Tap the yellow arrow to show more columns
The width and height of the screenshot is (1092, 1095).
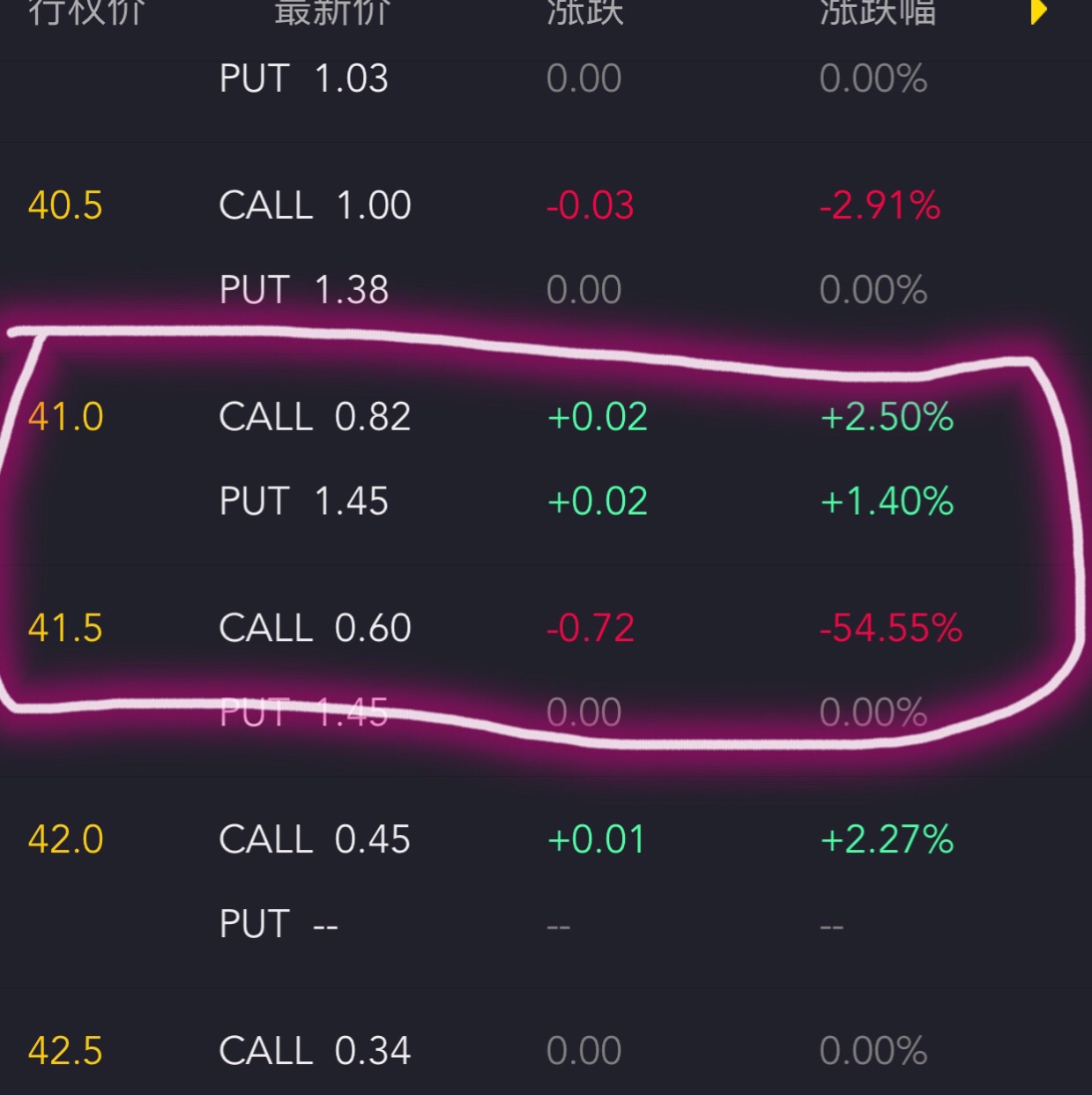coord(1039,11)
